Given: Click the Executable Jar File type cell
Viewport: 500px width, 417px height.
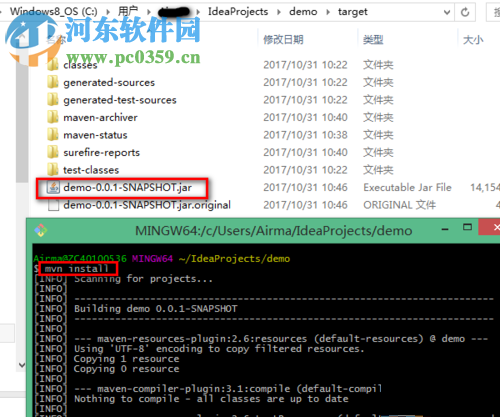Looking at the screenshot, I should 407,187.
